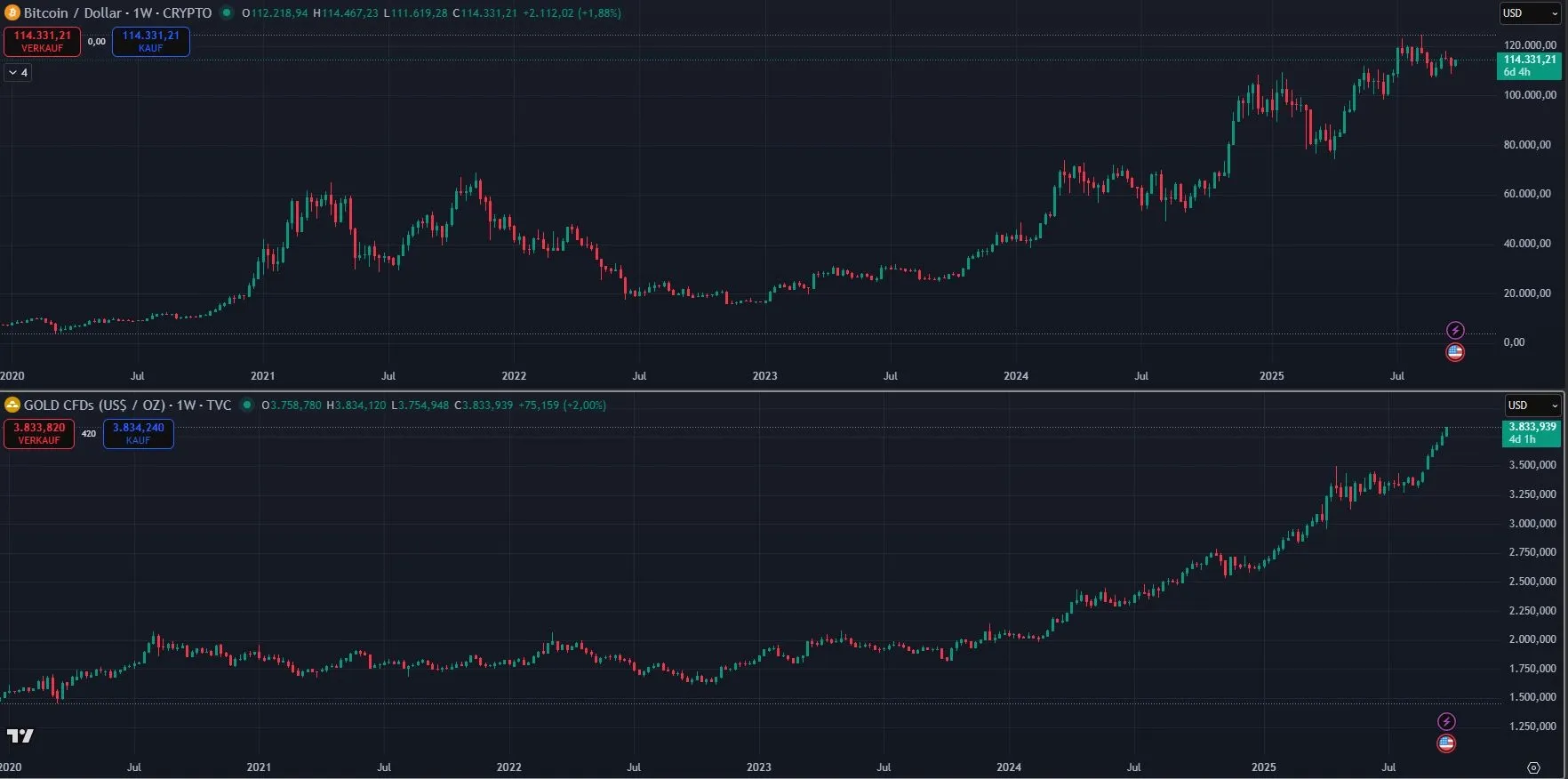
Task: Click the US flag event icon on Gold chart
Action: click(1446, 743)
